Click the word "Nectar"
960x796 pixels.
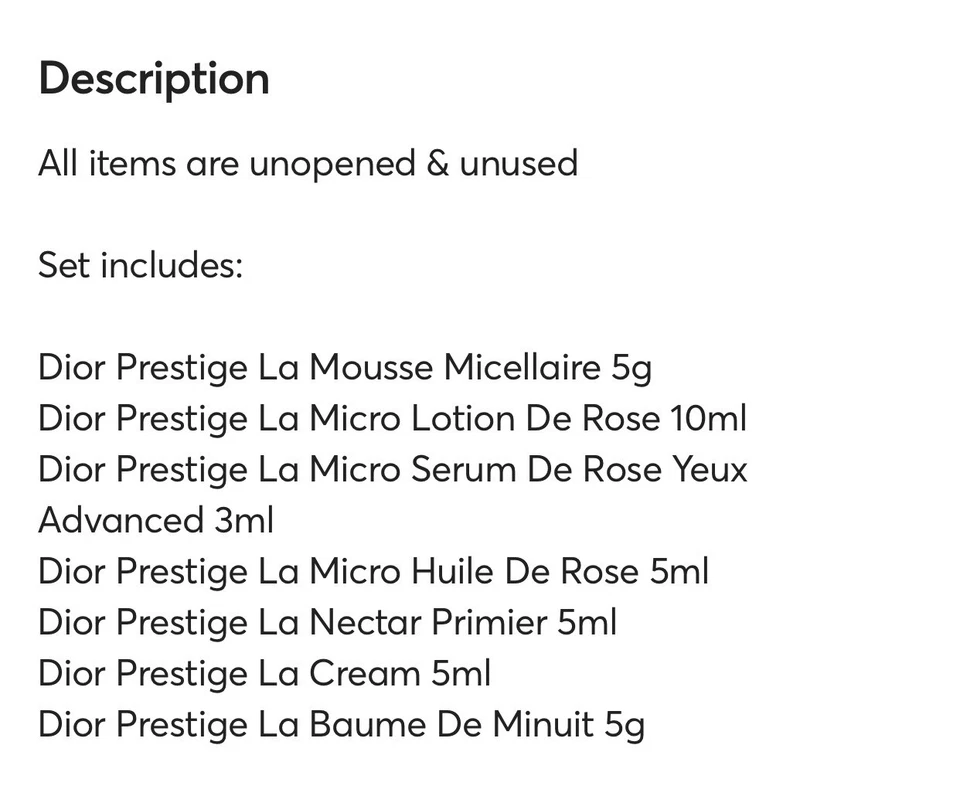point(365,622)
